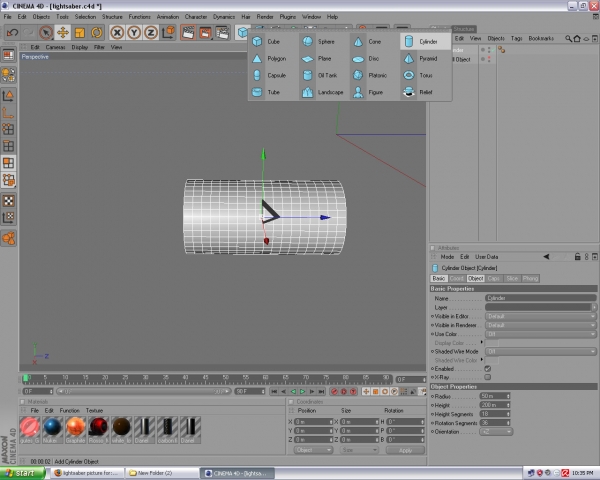Switch to Basic attributes tab

pyautogui.click(x=439, y=278)
